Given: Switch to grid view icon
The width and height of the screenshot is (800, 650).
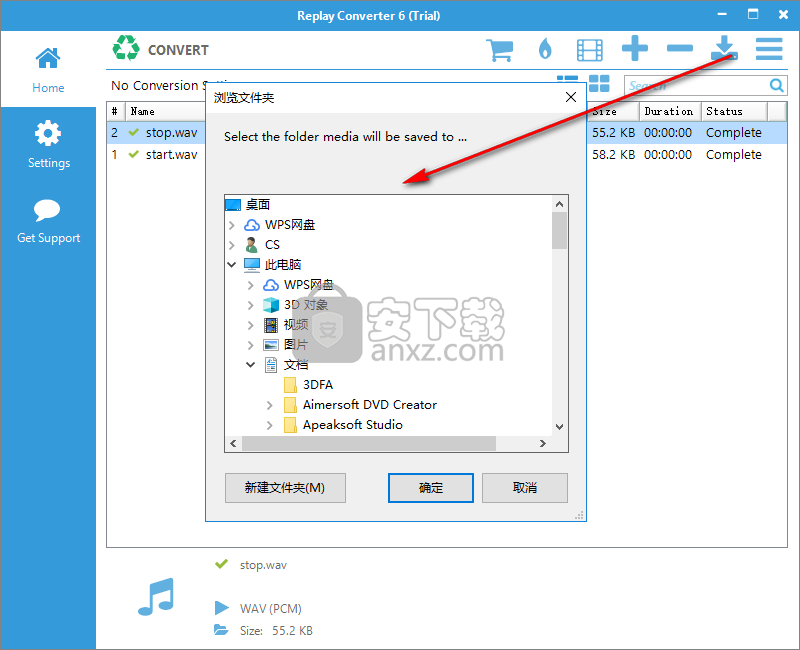Looking at the screenshot, I should point(599,84).
